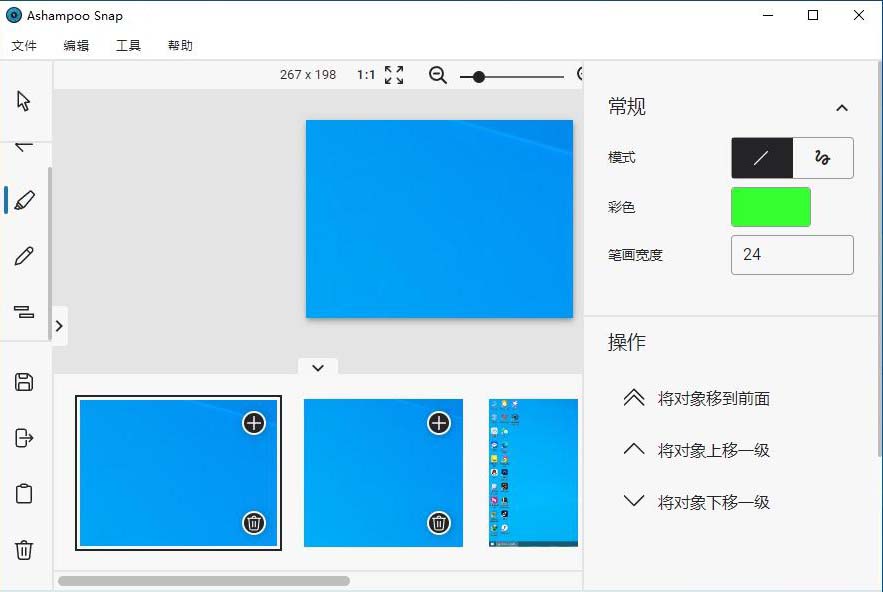Open the 帮助 menu
Image resolution: width=883 pixels, height=592 pixels.
pos(180,46)
